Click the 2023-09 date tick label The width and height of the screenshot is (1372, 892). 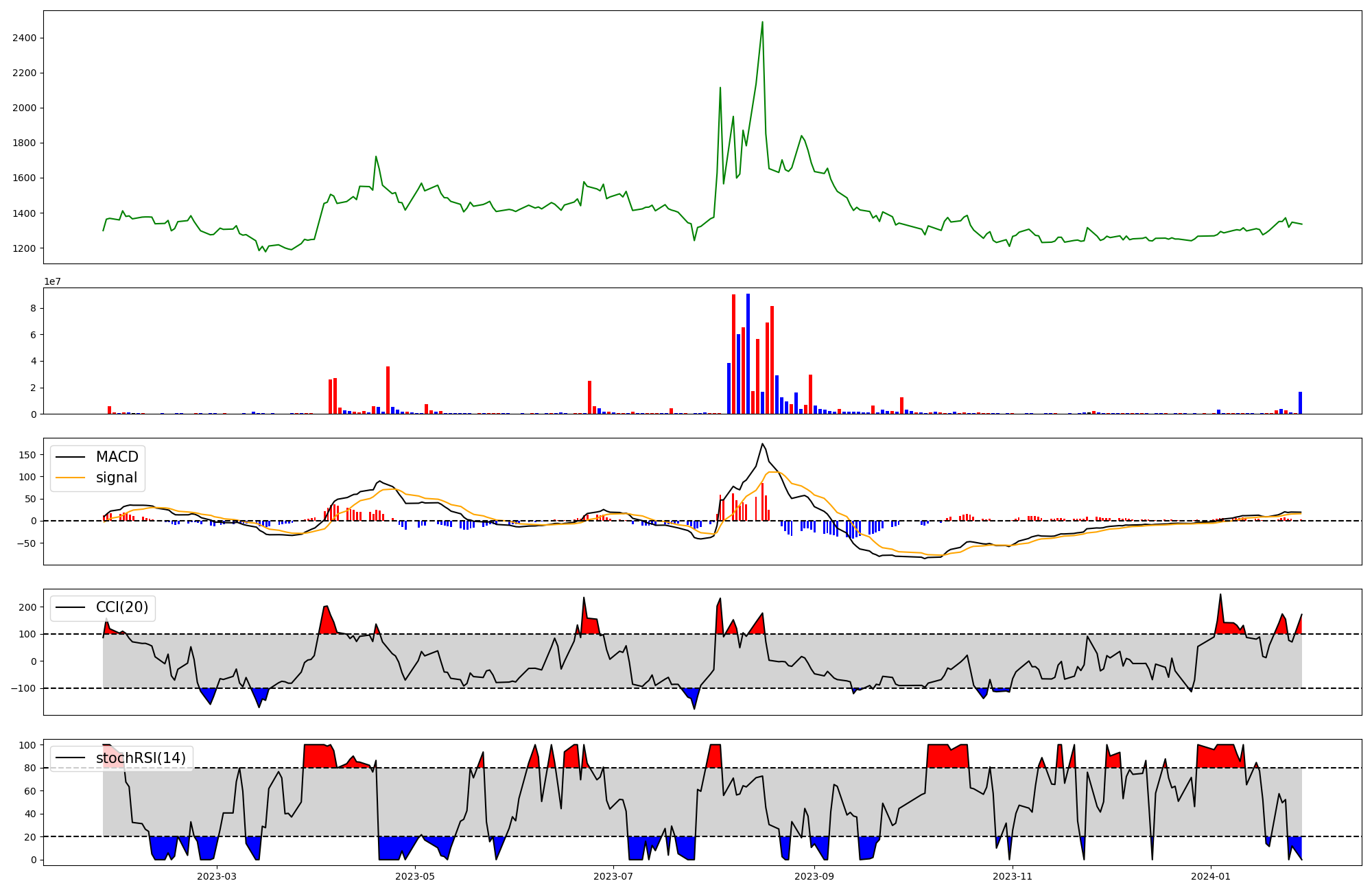pyautogui.click(x=814, y=876)
